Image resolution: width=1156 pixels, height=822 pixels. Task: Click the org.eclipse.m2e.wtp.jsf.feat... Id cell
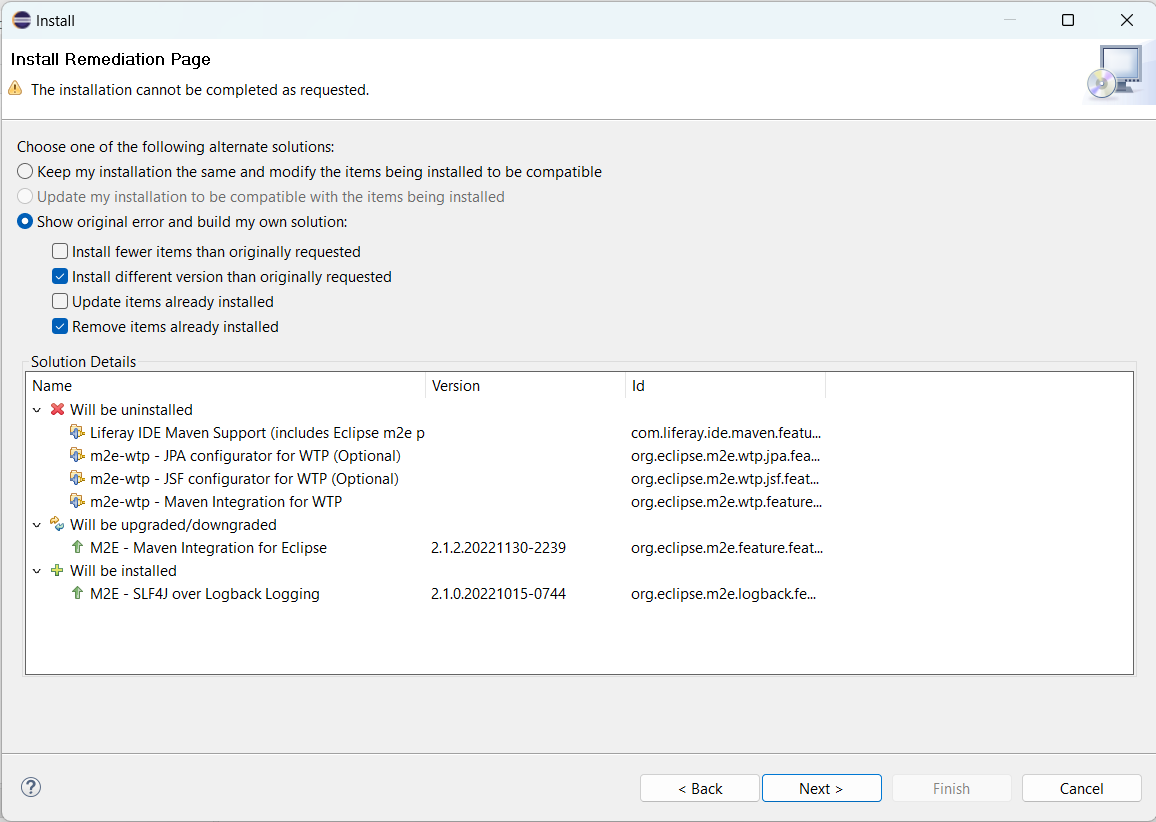[725, 478]
